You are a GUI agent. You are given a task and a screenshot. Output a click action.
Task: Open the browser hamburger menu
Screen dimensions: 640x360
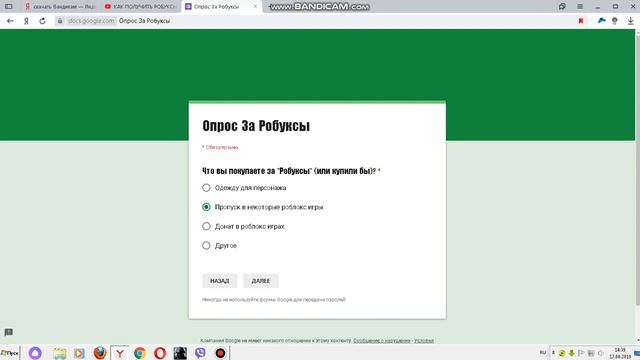(x=580, y=7)
